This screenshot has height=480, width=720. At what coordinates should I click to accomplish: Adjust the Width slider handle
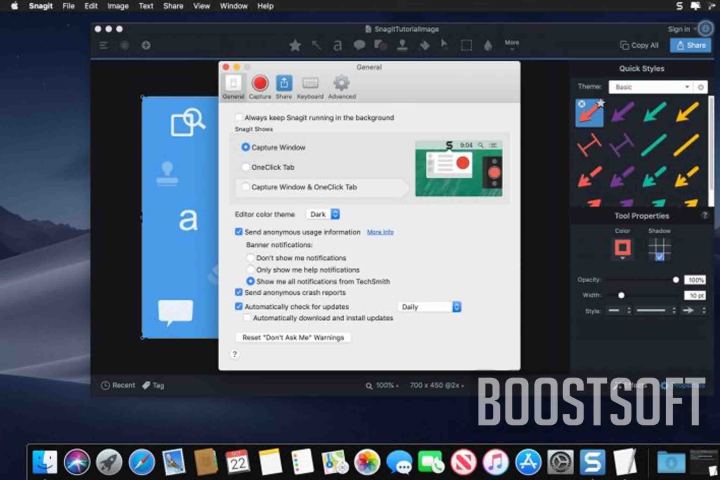621,295
